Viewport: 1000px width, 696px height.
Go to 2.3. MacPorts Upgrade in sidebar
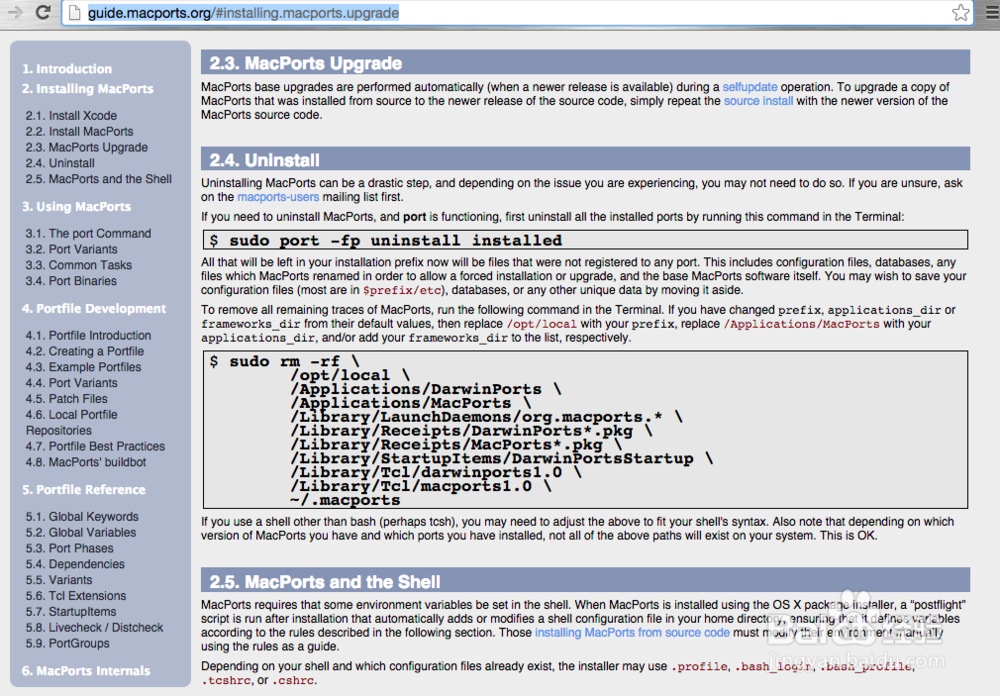point(87,147)
